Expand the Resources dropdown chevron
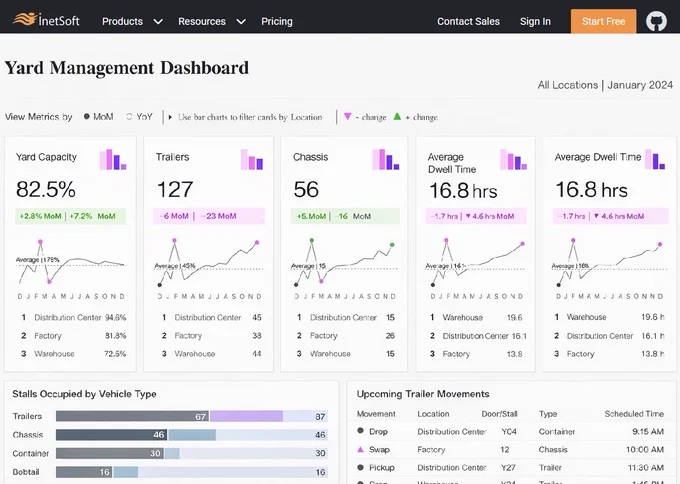The width and height of the screenshot is (680, 484). tap(241, 21)
